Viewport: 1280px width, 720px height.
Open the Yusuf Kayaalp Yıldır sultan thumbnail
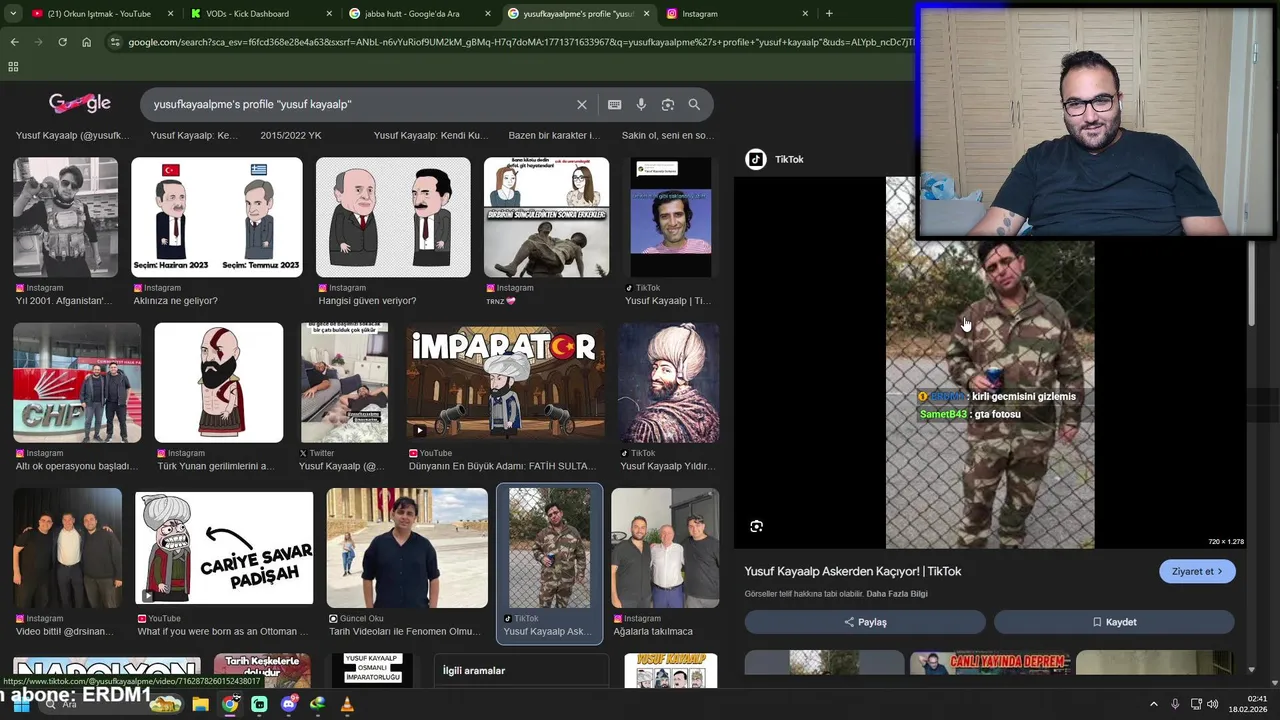click(668, 383)
